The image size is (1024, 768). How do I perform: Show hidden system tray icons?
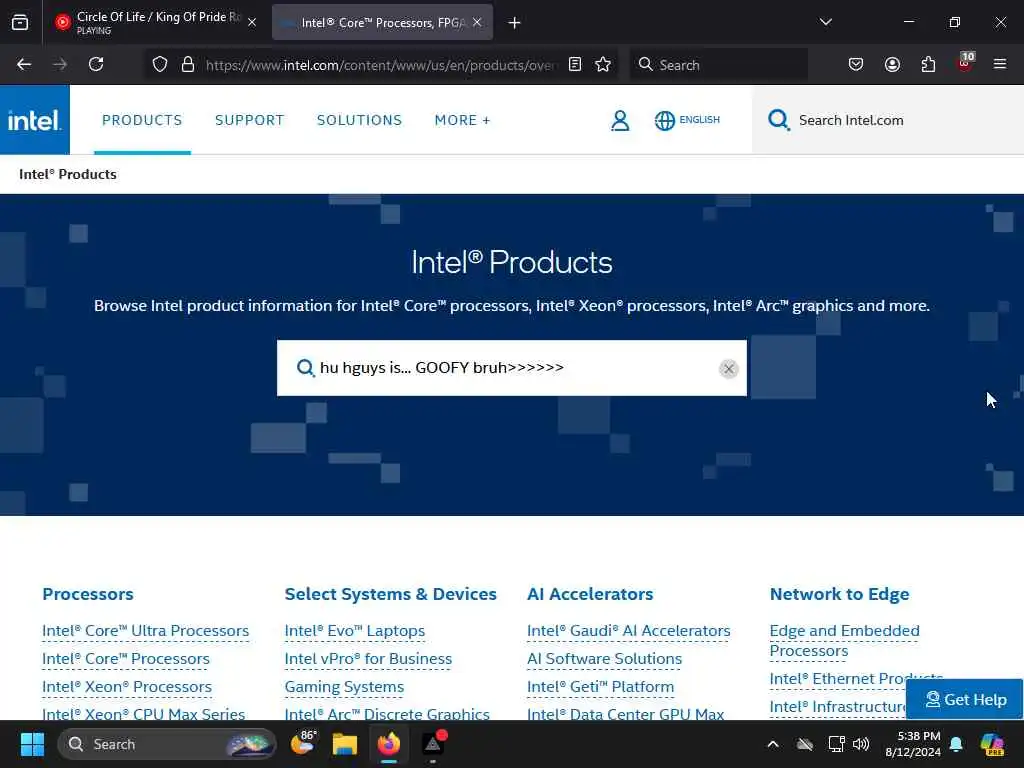[773, 744]
